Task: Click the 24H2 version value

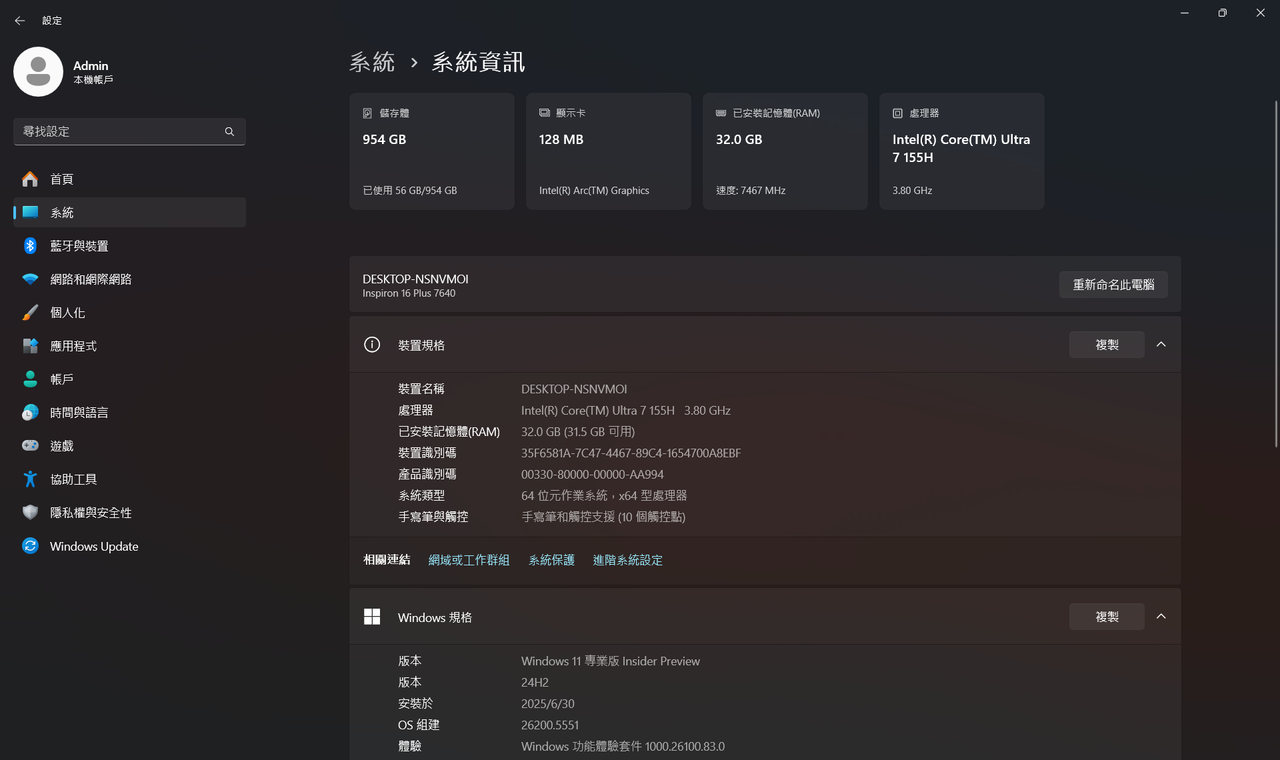Action: 537,682
